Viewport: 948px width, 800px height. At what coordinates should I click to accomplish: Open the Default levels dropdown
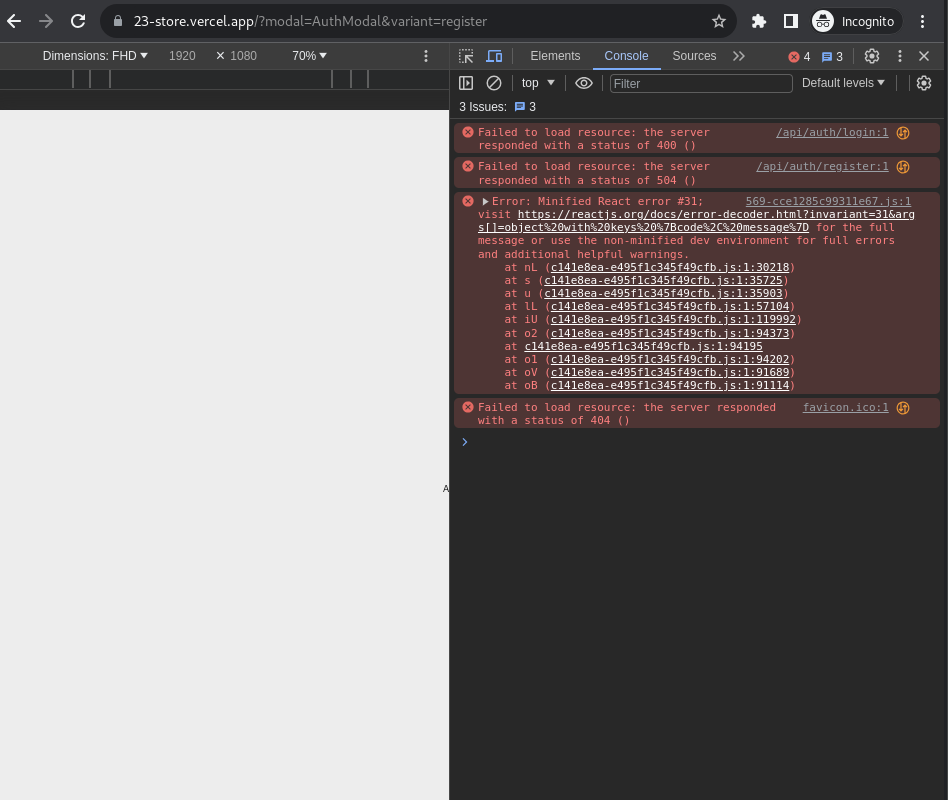[843, 83]
